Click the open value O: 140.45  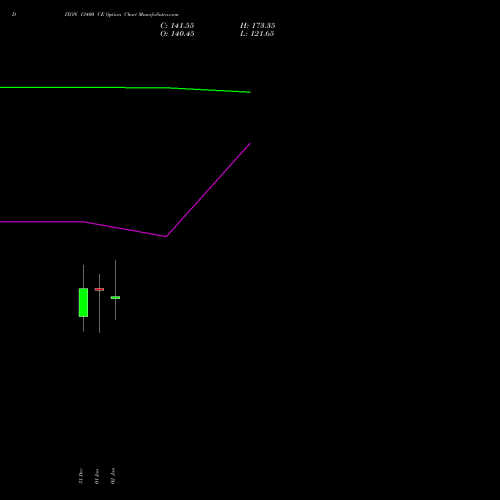click(x=177, y=34)
